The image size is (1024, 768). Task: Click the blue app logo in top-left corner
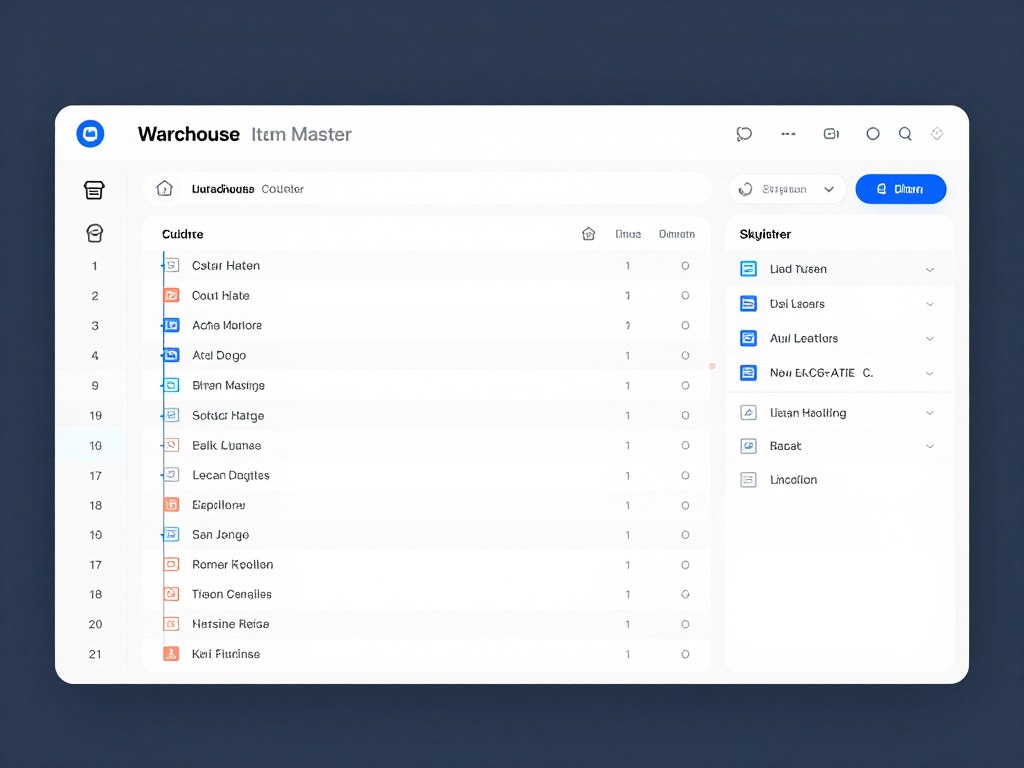coord(90,133)
